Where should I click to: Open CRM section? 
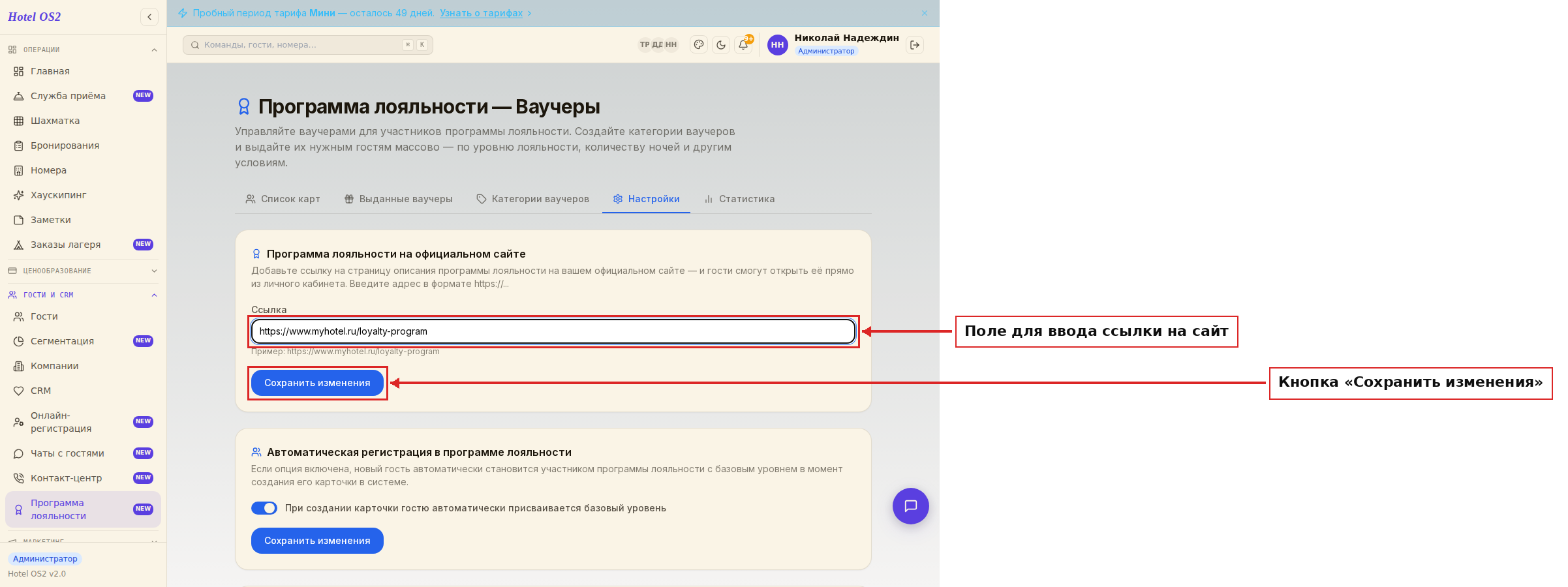(x=83, y=391)
